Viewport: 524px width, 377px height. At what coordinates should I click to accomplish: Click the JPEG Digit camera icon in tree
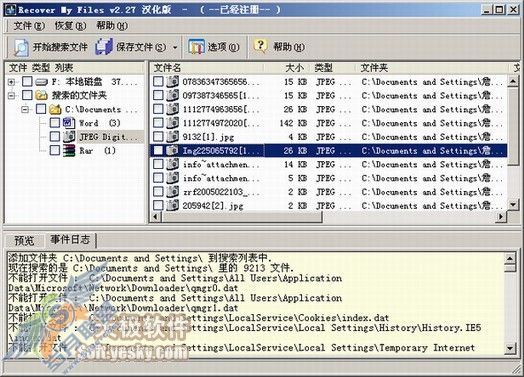coord(69,137)
